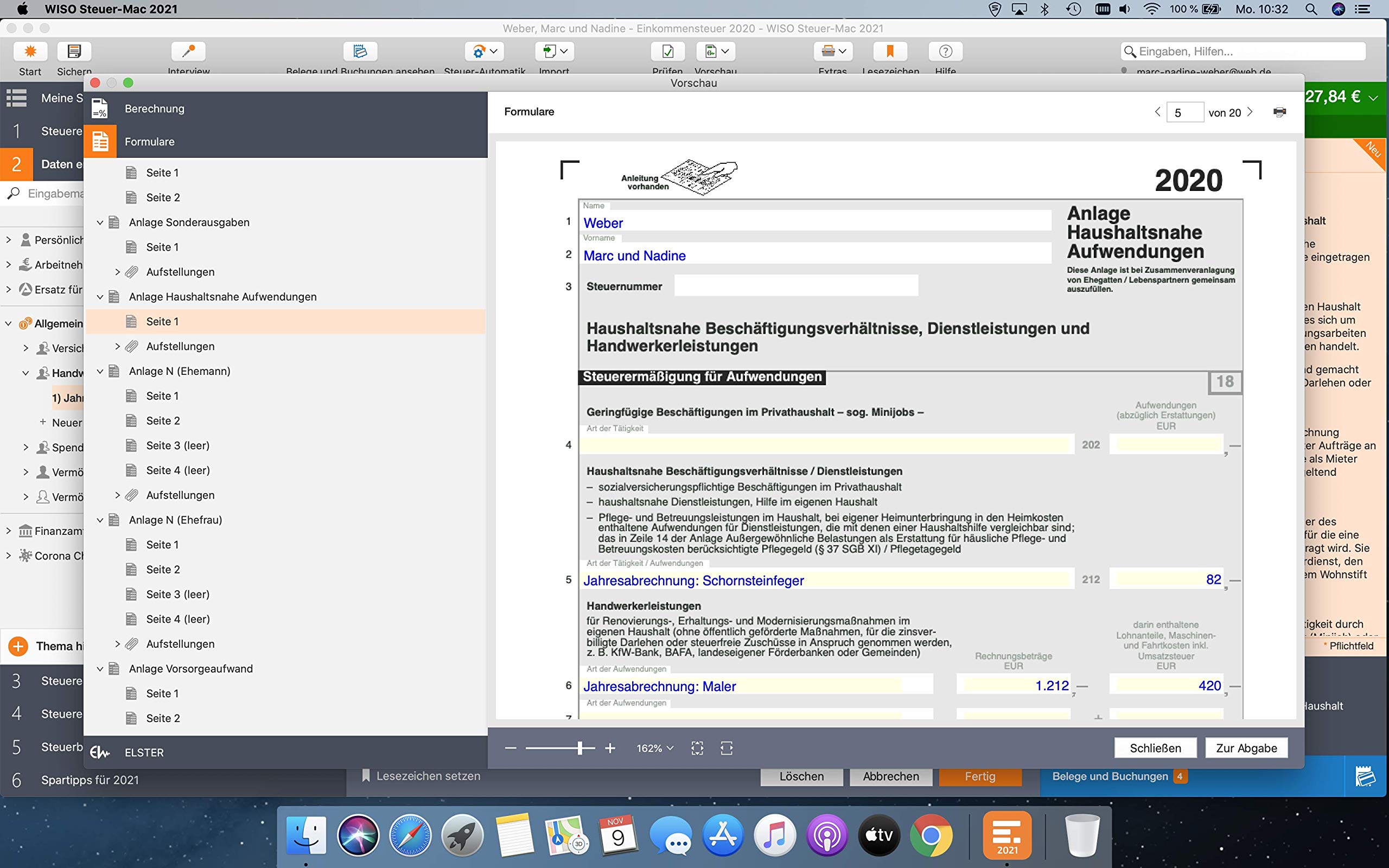Click the Löschen button in main window
This screenshot has height=868, width=1389.
coord(801,777)
